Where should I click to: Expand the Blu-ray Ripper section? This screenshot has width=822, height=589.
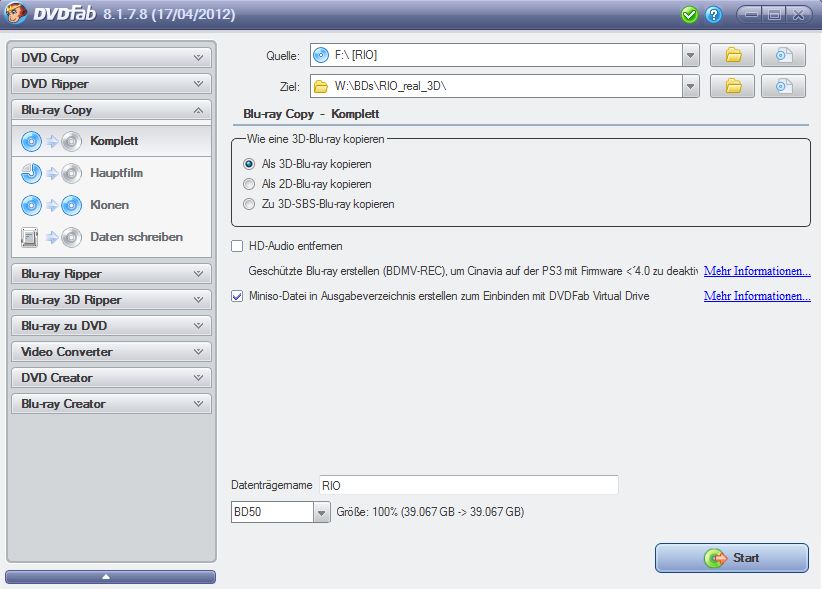(111, 274)
